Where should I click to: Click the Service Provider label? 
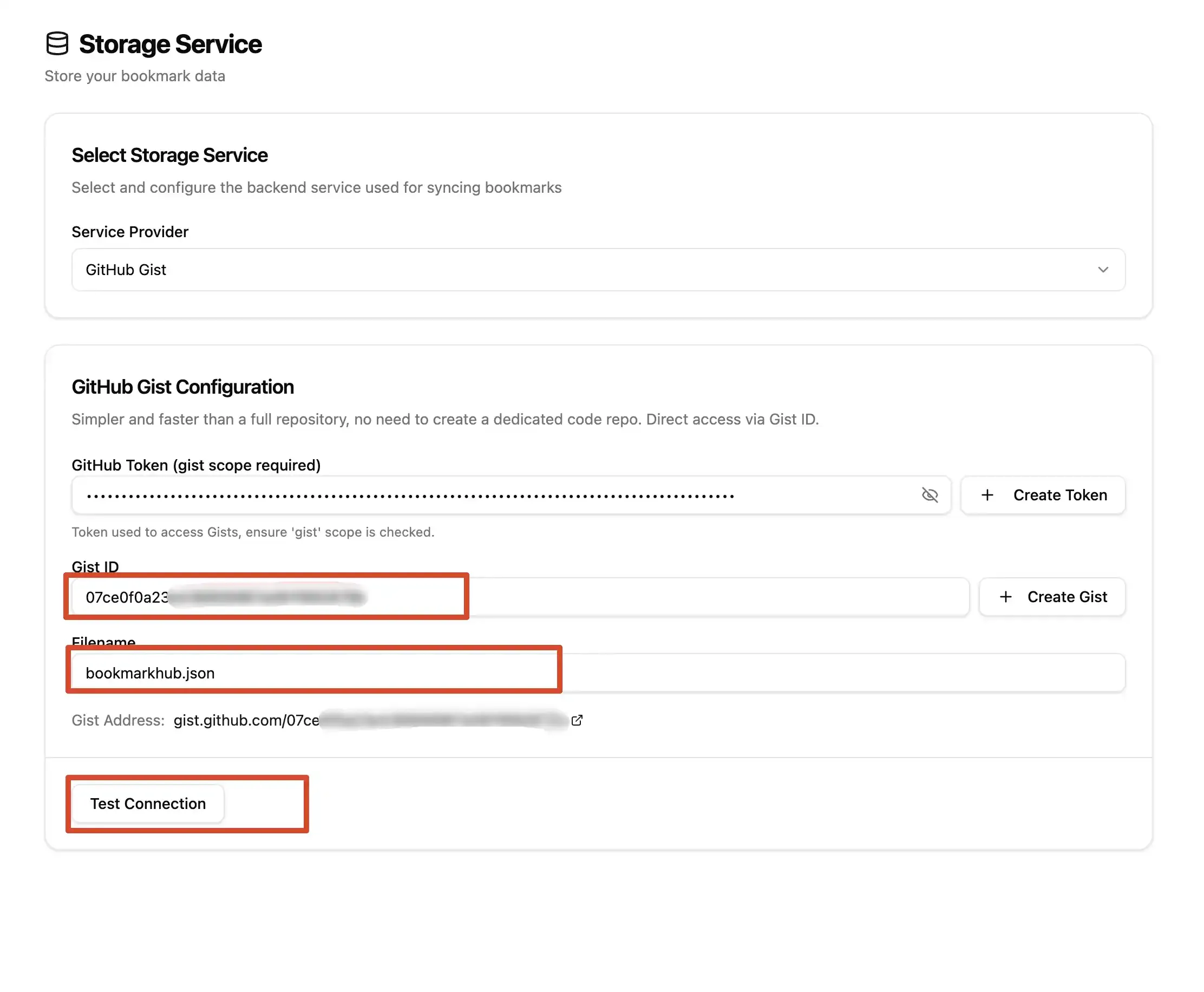129,232
